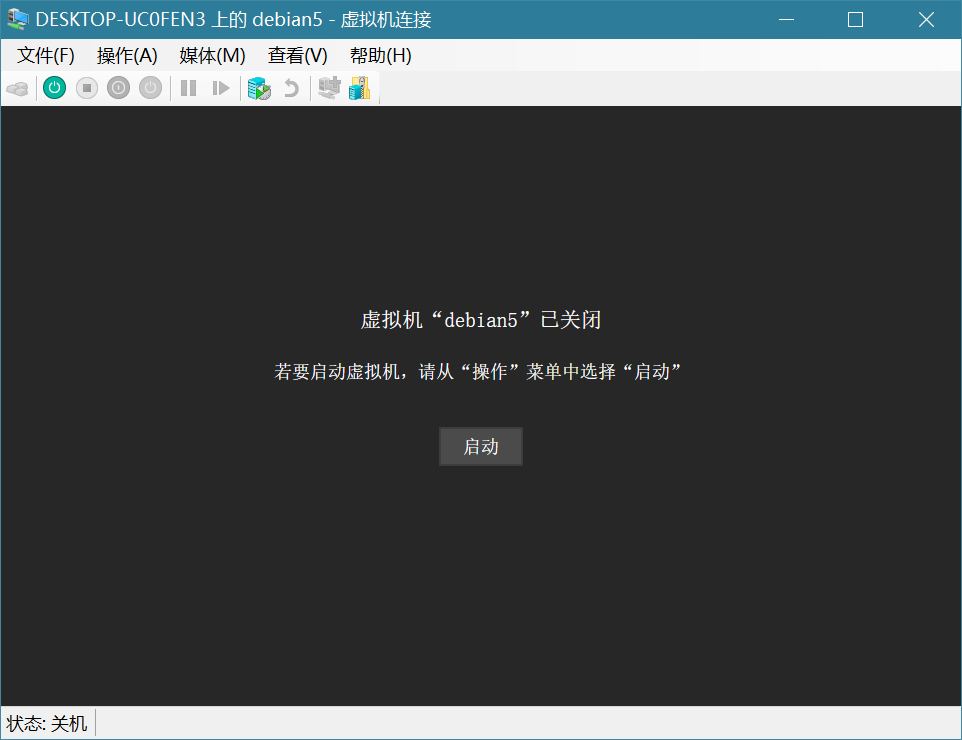
Task: Open the 查看(V) menu
Action: click(297, 56)
